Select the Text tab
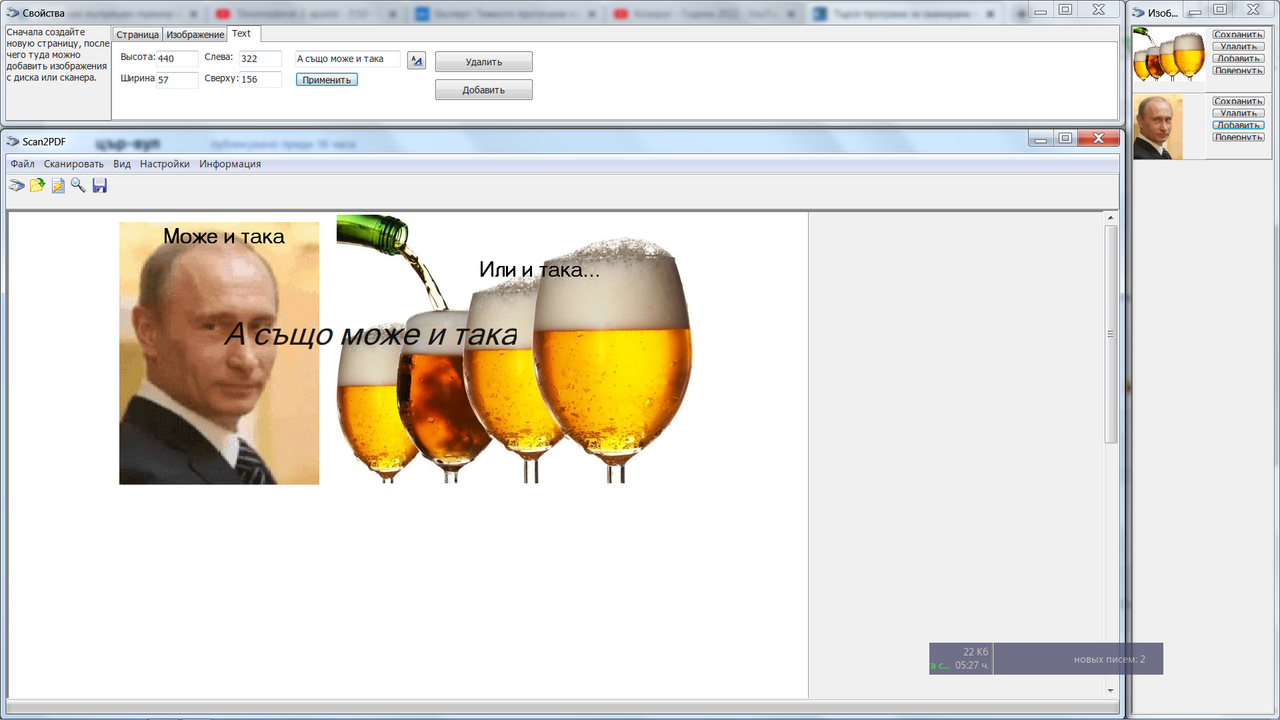 click(242, 34)
